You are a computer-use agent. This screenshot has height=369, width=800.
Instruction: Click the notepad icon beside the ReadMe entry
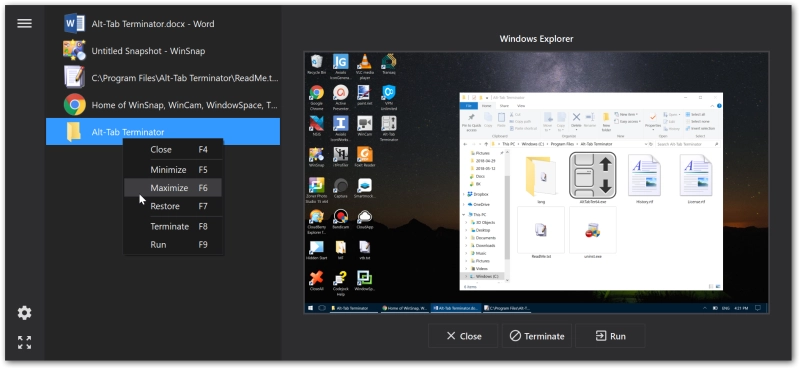point(74,78)
